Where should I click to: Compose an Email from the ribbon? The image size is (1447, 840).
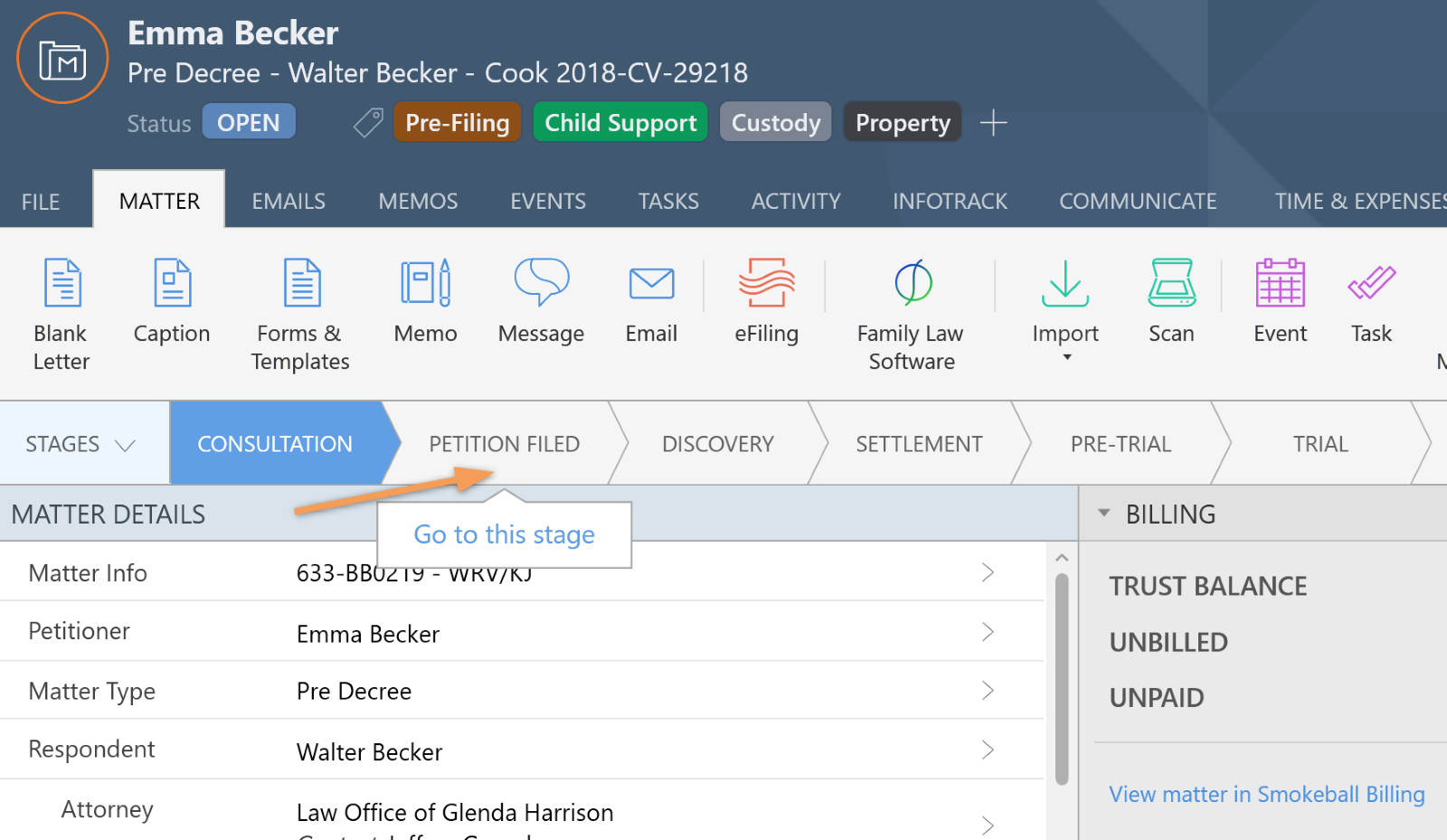[x=651, y=301]
